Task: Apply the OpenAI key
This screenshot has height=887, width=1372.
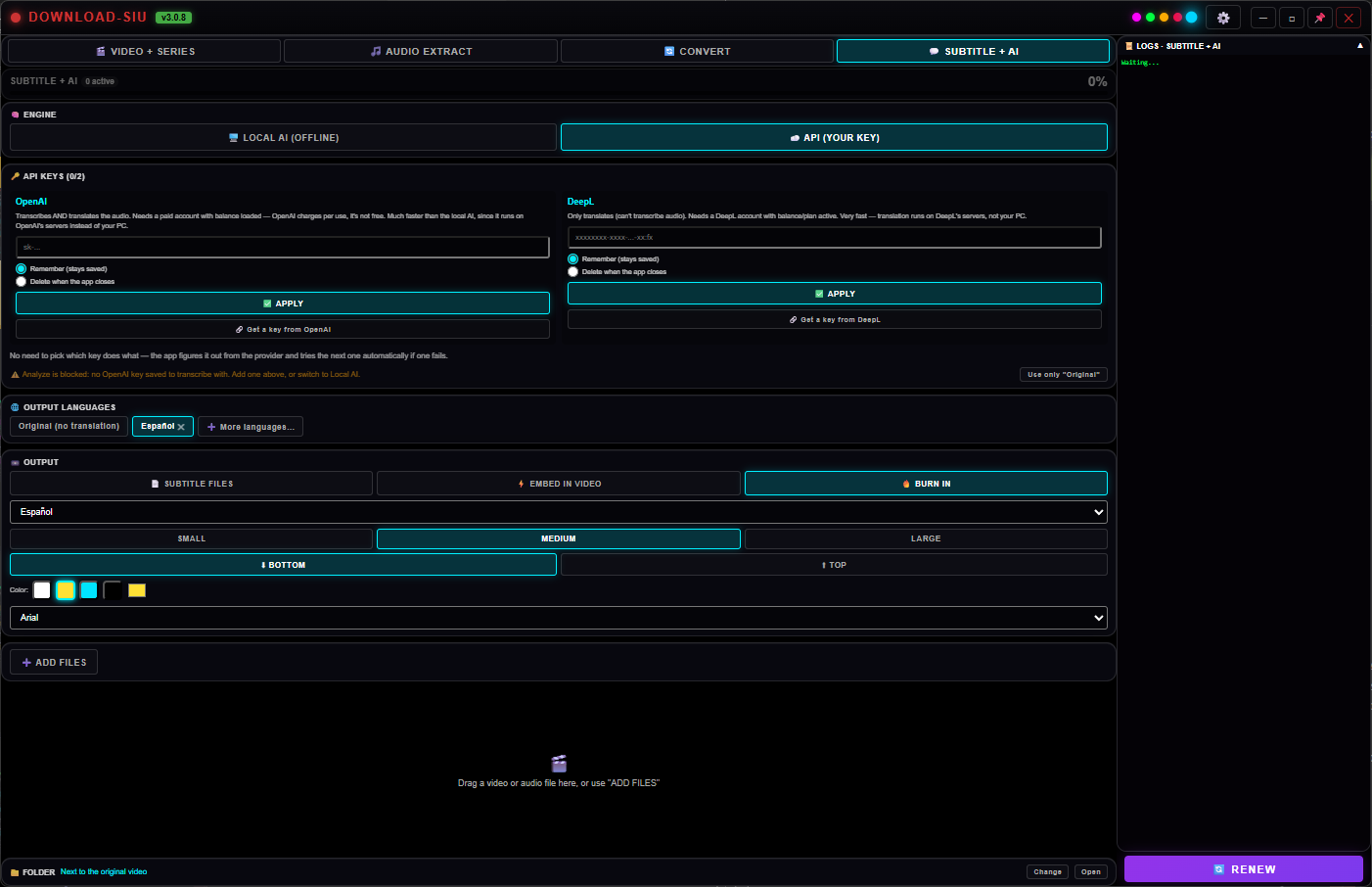Action: [283, 303]
